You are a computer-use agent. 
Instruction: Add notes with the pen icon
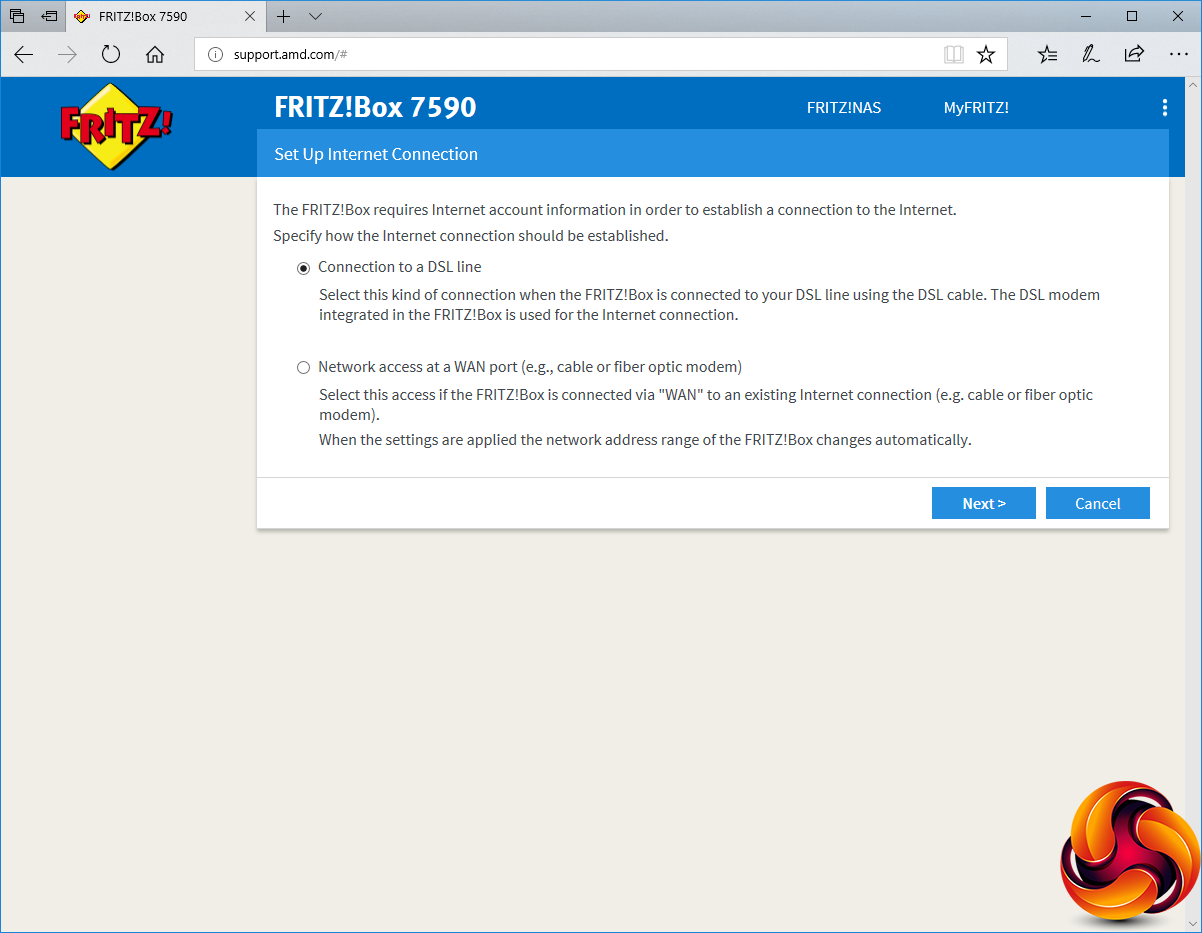[x=1091, y=55]
